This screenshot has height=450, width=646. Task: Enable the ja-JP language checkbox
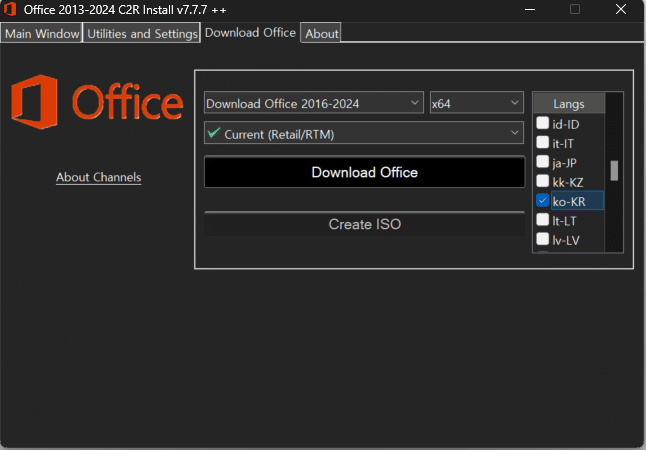[543, 162]
